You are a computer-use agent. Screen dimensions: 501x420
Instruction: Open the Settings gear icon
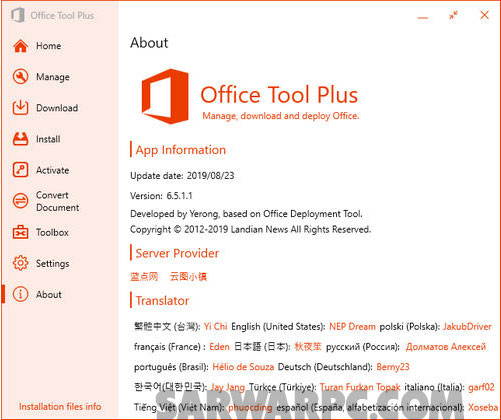[20, 263]
